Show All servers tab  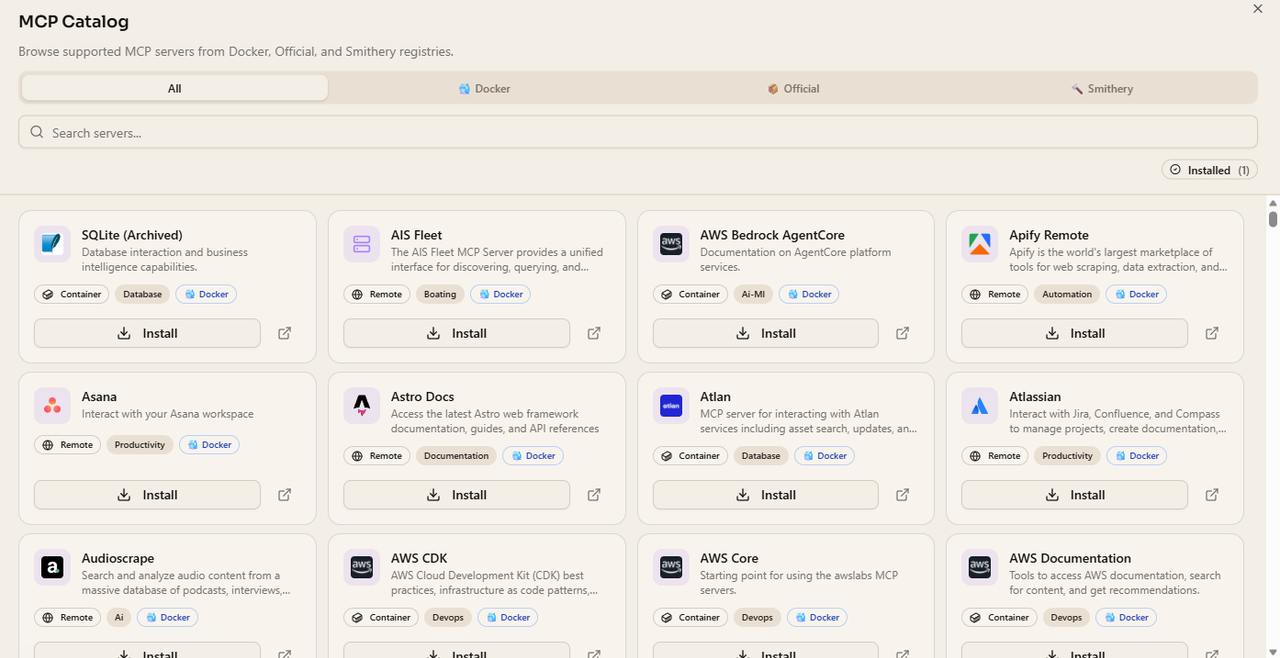tap(175, 88)
